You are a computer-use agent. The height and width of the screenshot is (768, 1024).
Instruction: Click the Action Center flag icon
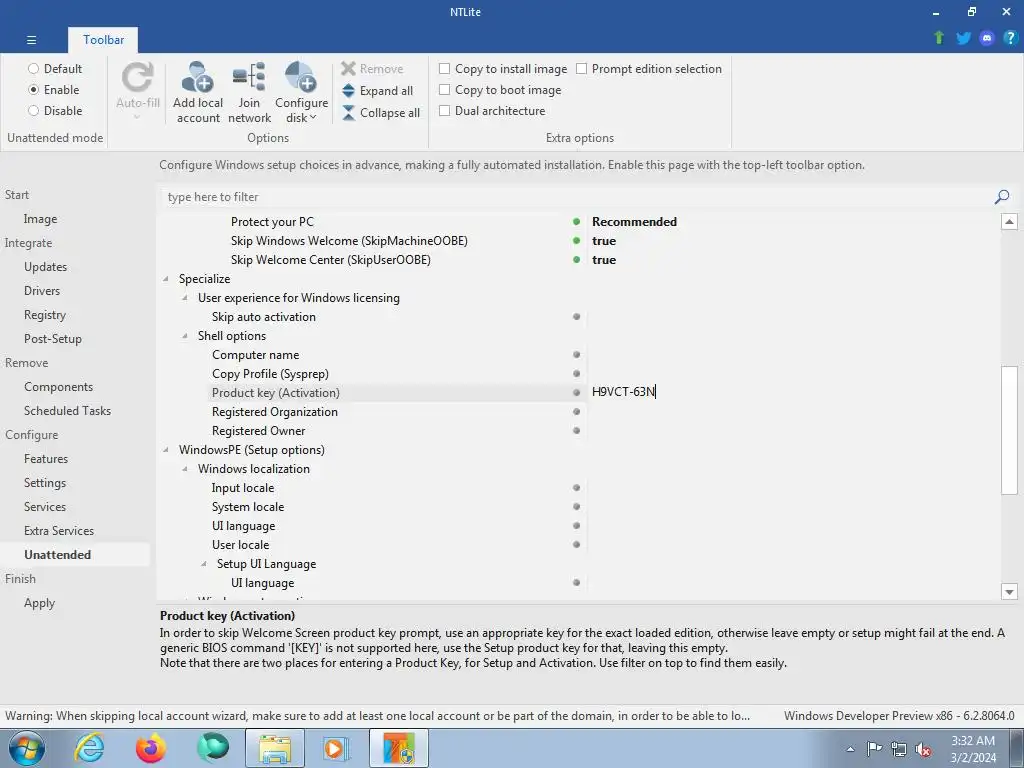click(874, 749)
